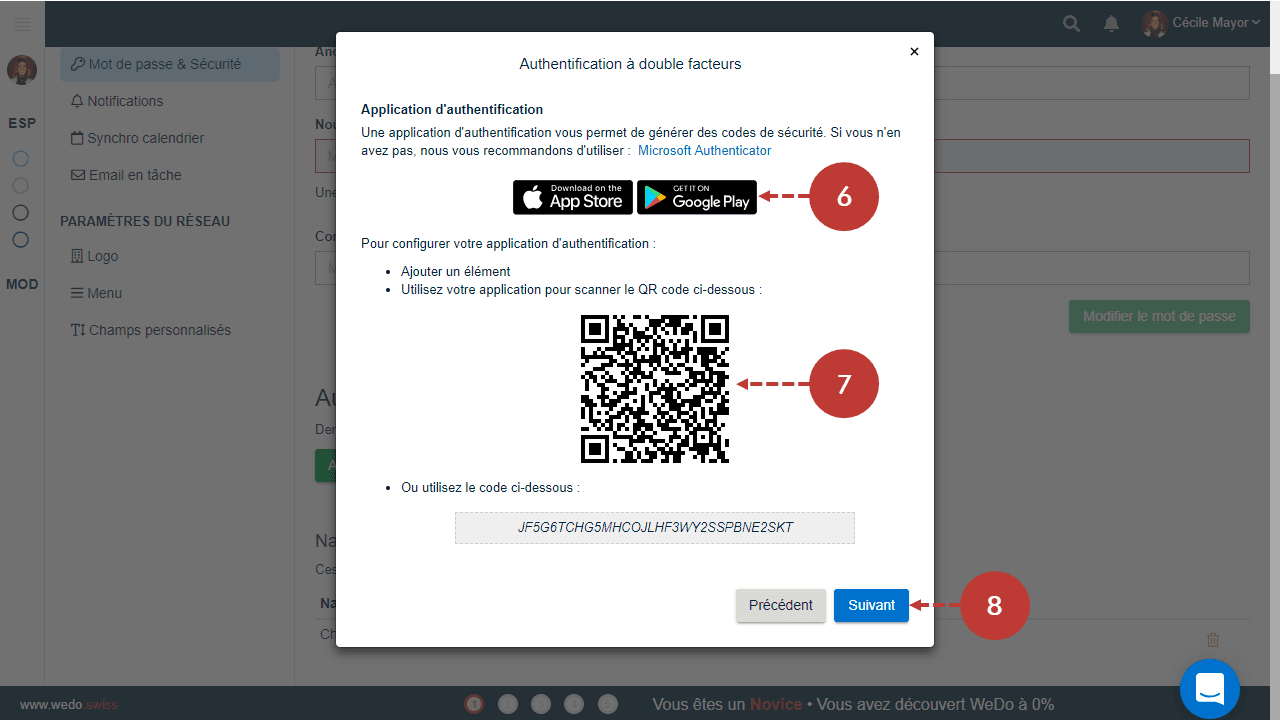Image resolution: width=1280 pixels, height=720 pixels.
Task: Open Logo network setting
Action: (94, 256)
